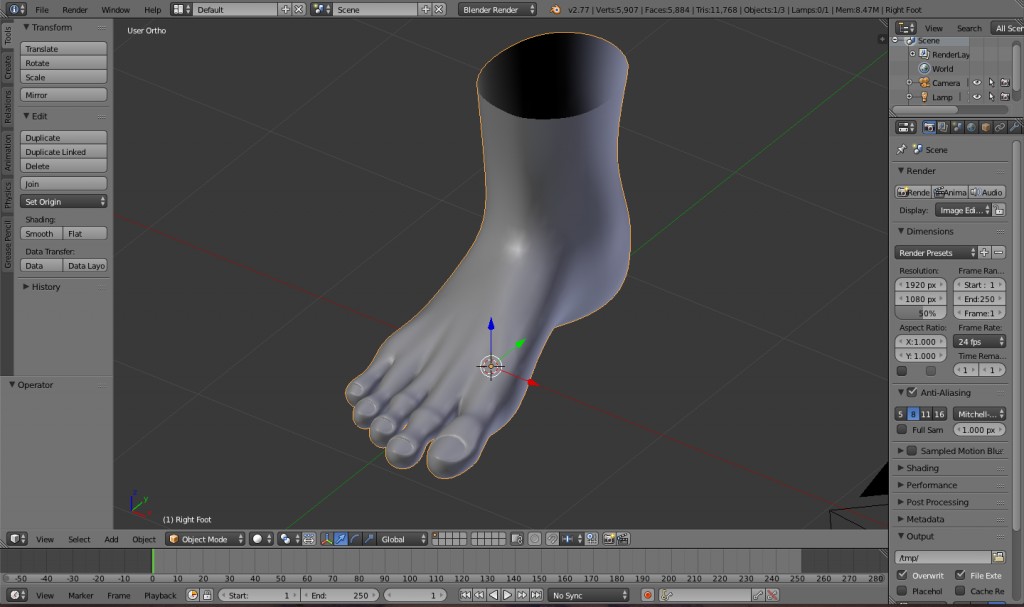Screen dimensions: 1024x607
Task: Click the Duplicate button in the Edit panel
Action: click(63, 136)
